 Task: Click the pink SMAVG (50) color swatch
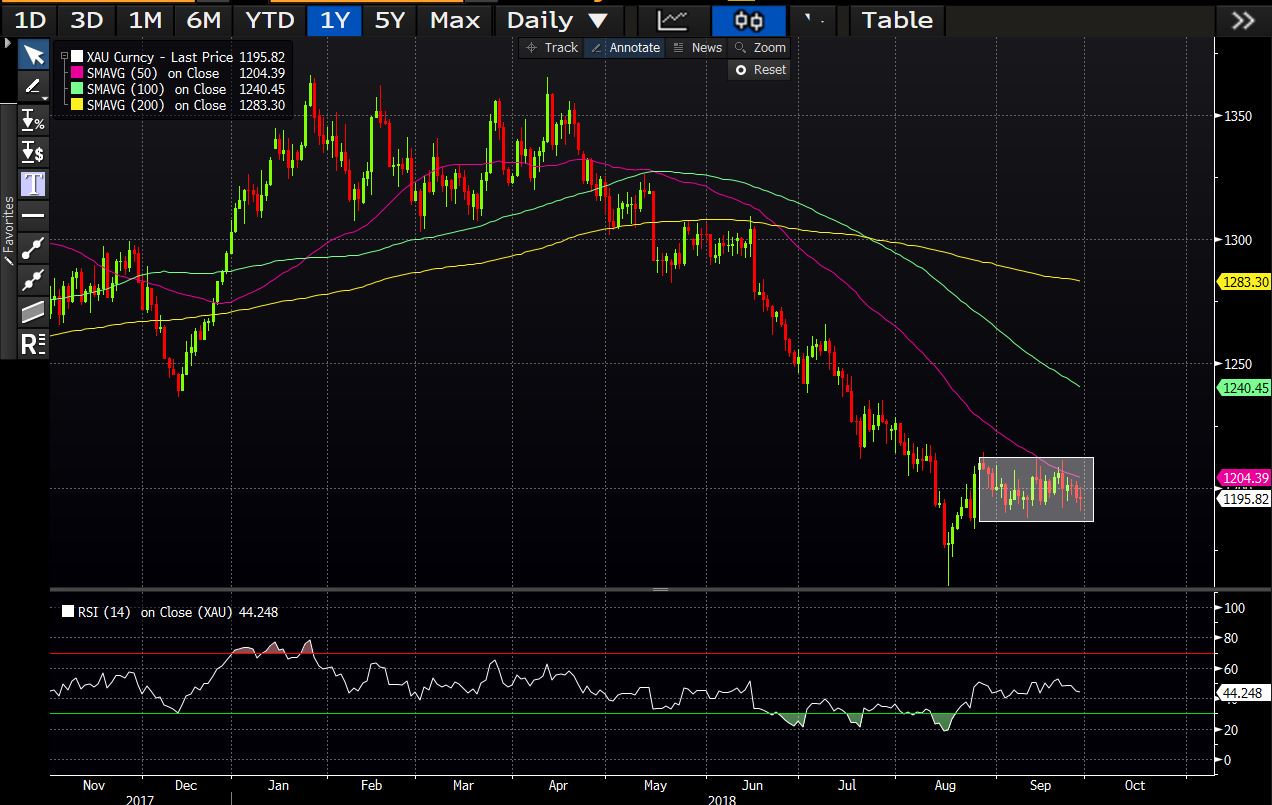point(78,73)
